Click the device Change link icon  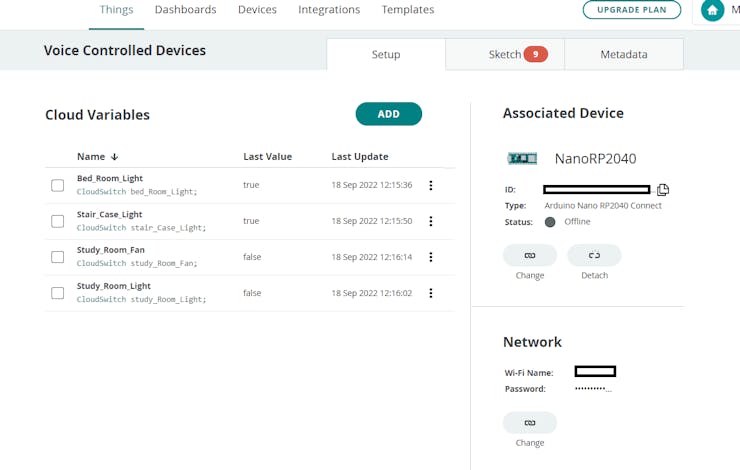530,256
